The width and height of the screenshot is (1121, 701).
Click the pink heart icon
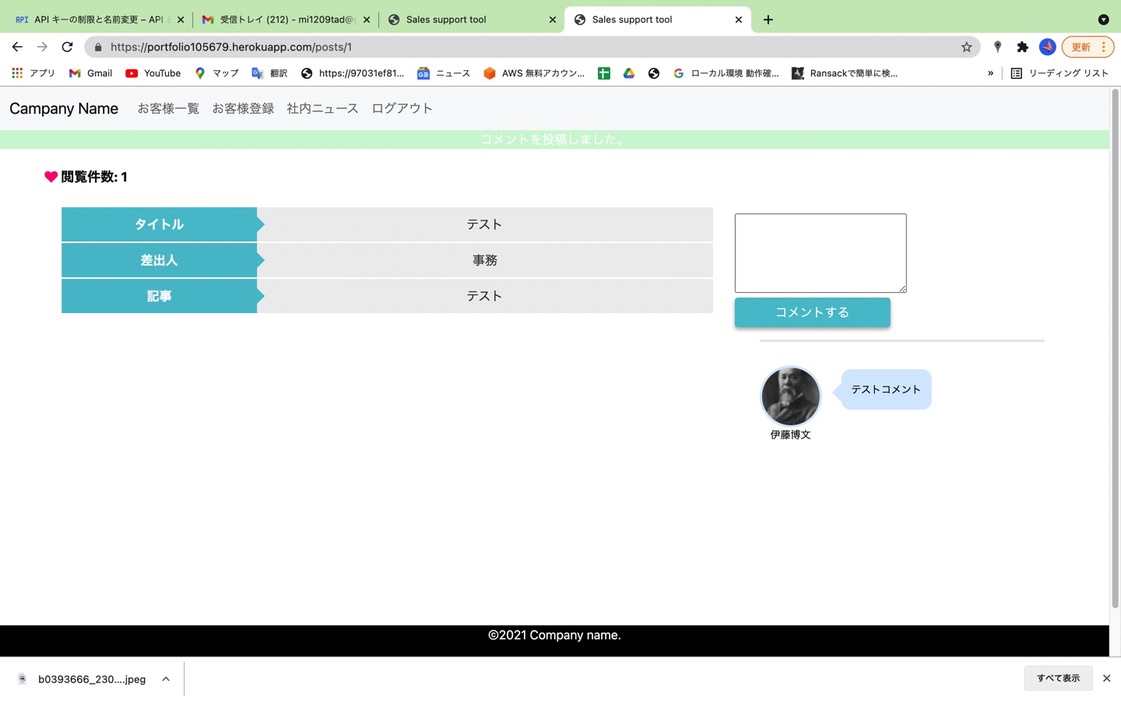click(x=51, y=177)
